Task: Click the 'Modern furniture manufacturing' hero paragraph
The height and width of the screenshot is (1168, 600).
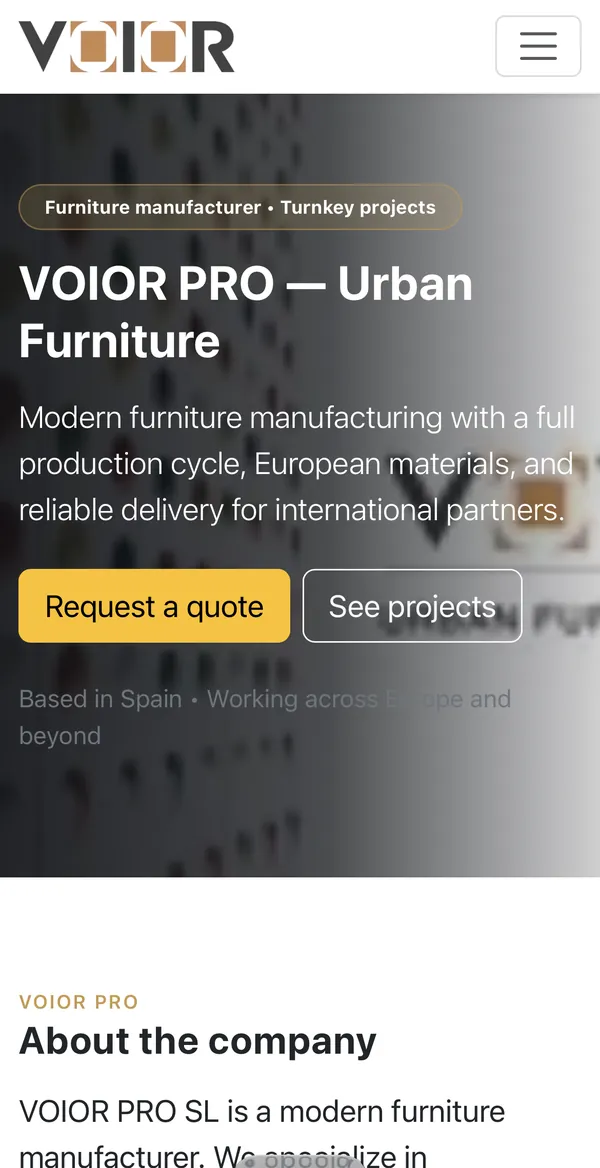Action: [297, 464]
